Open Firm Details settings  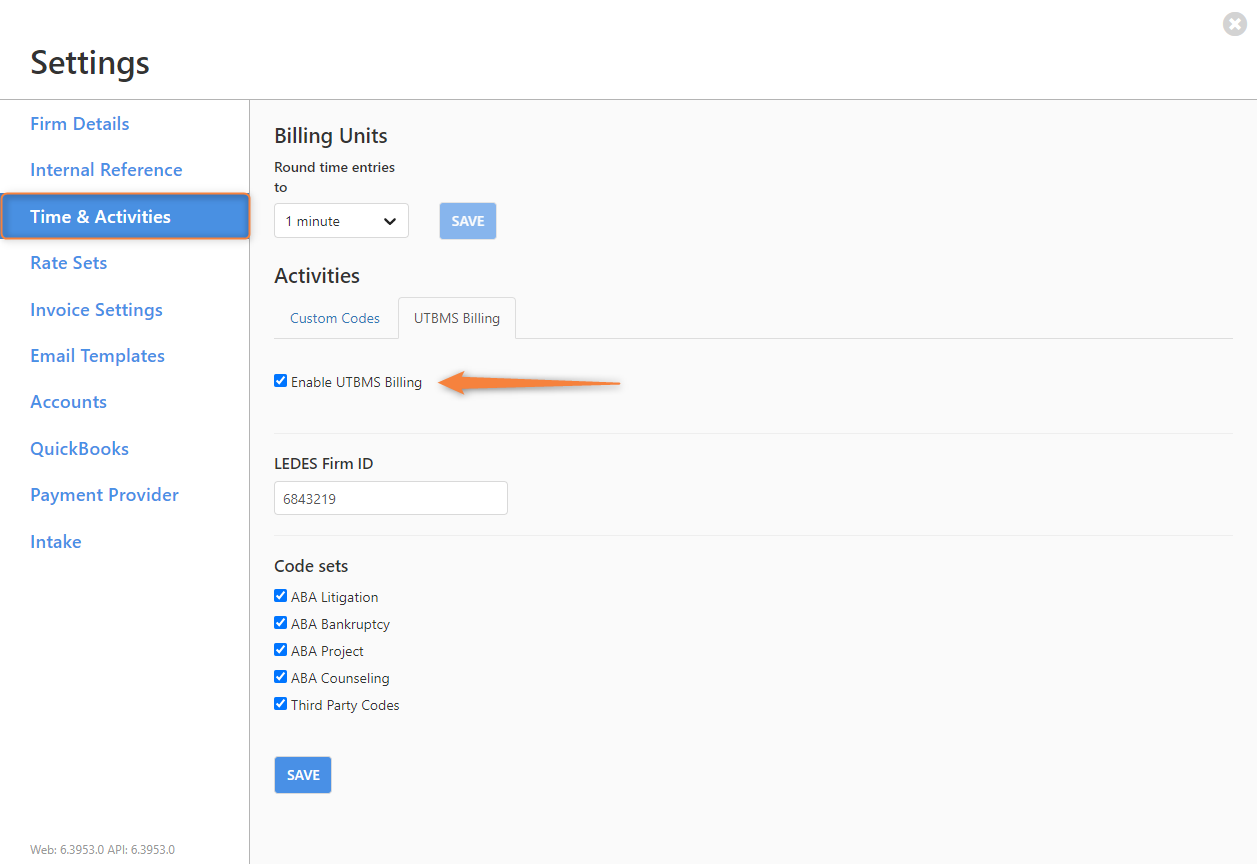point(79,123)
